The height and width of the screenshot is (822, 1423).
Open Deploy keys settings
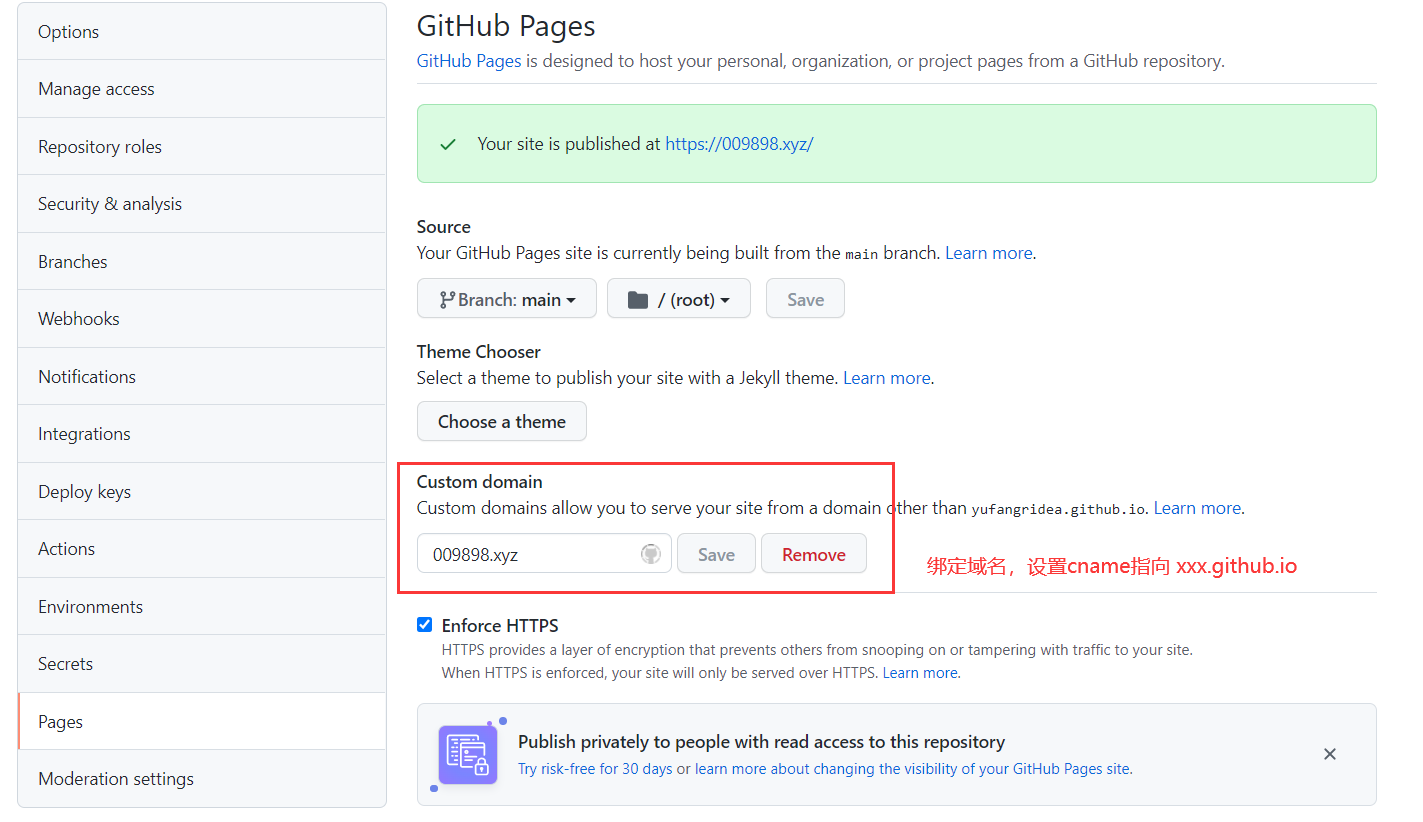coord(202,492)
